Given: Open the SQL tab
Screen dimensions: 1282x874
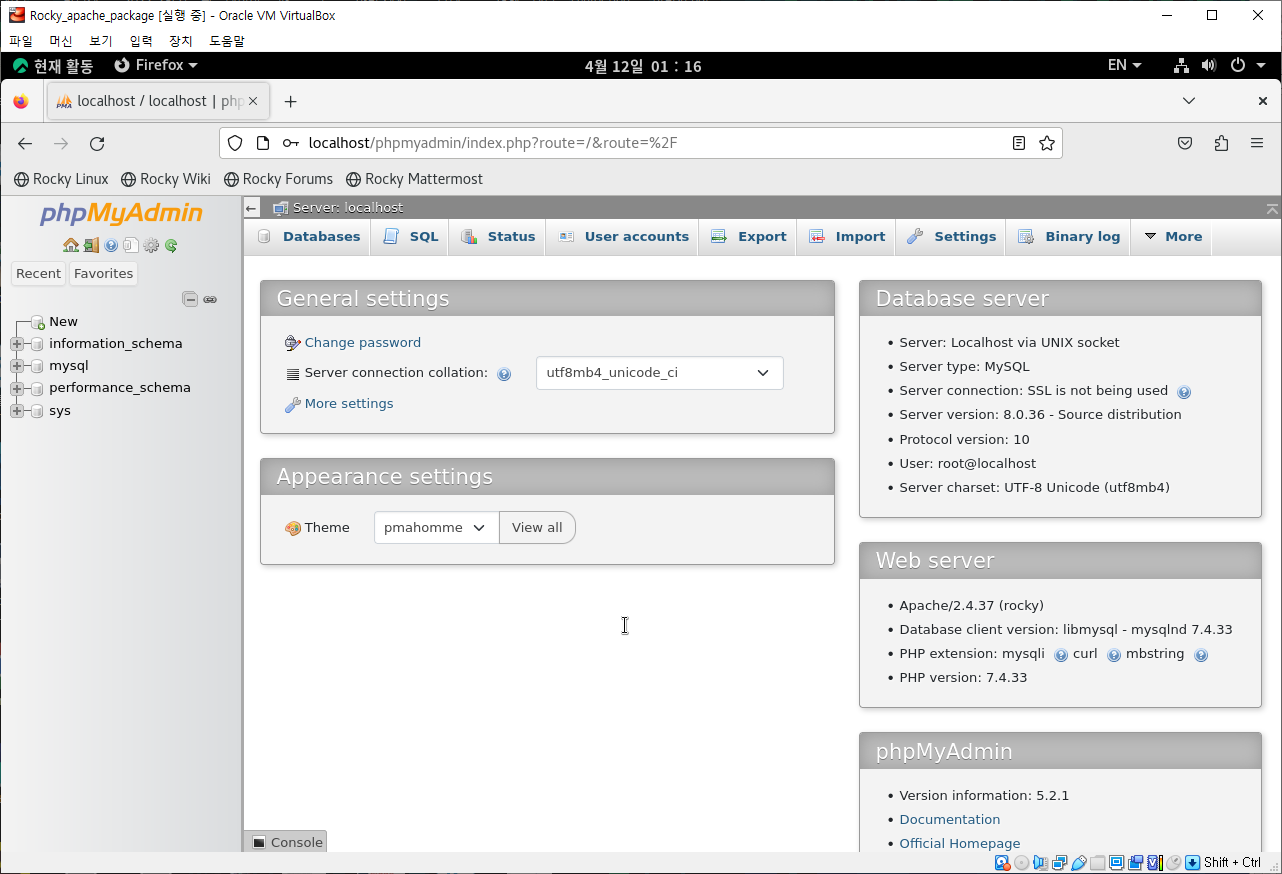Looking at the screenshot, I should pos(410,237).
